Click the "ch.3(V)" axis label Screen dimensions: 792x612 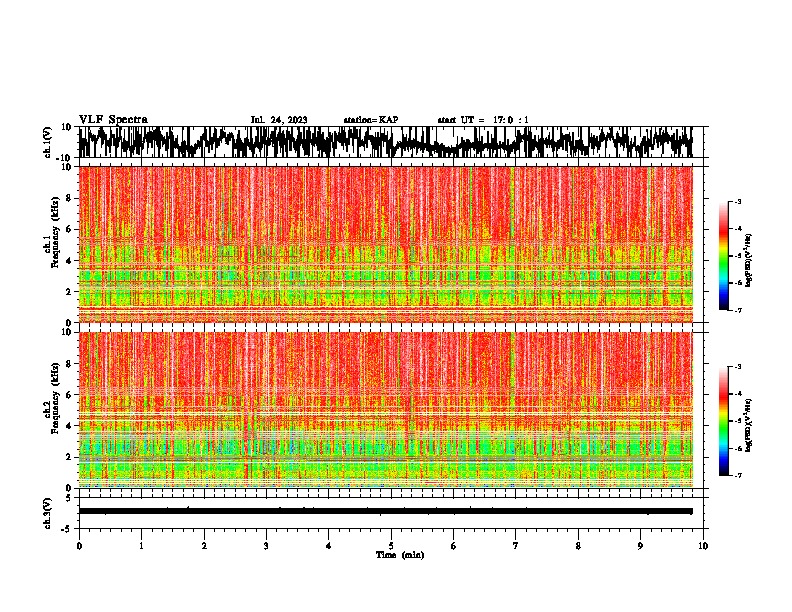tap(48, 513)
